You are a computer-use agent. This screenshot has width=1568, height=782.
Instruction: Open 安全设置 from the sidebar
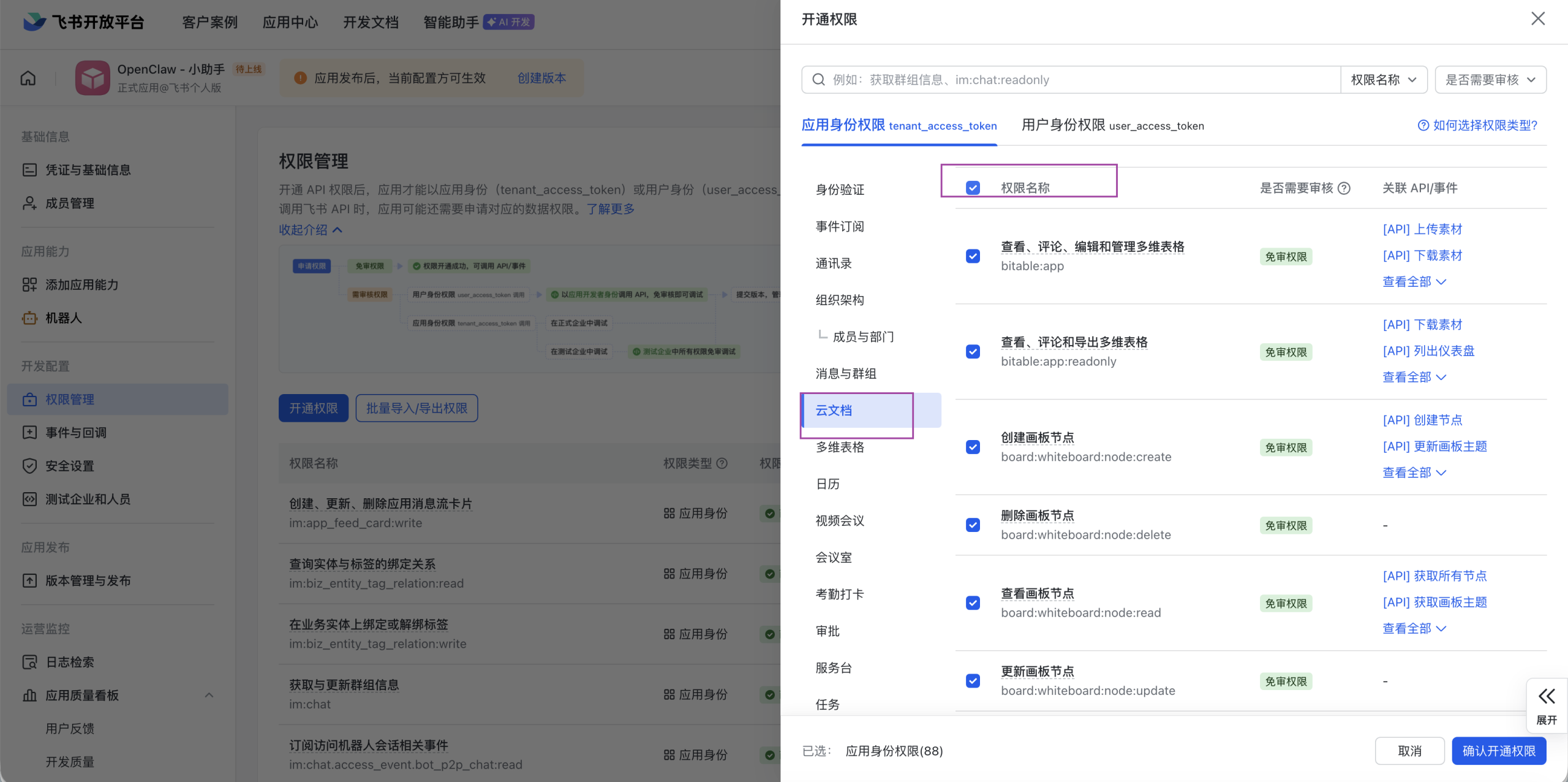pyautogui.click(x=69, y=465)
